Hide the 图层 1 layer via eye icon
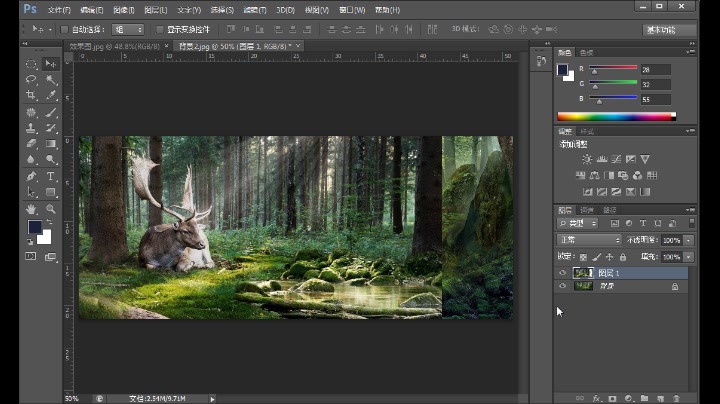Screen dimensions: 720x404 coord(562,273)
